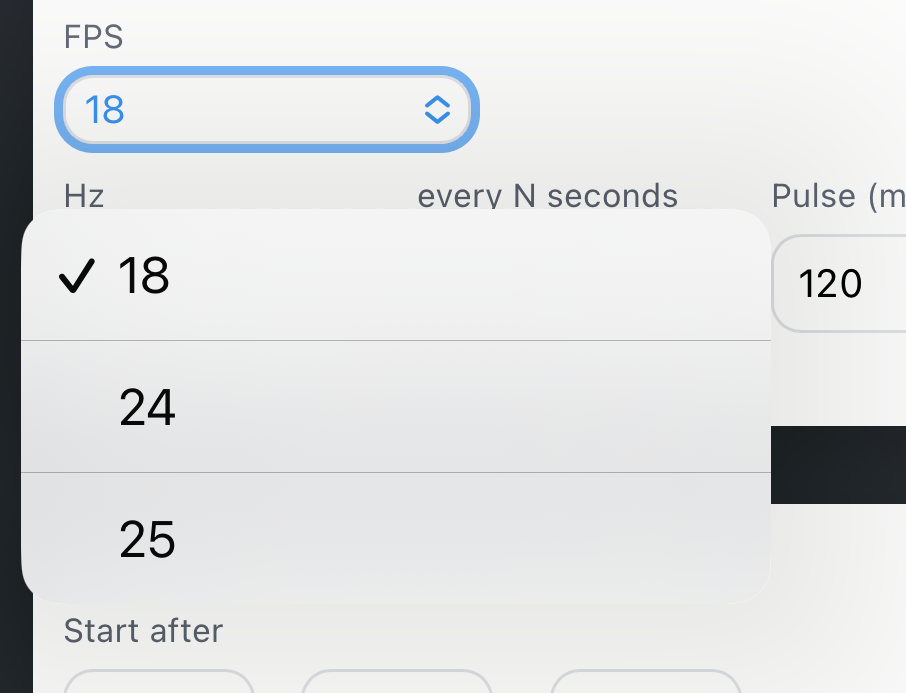Viewport: 906px width, 693px height.
Task: Click the blank area right of FPS dropdown
Action: tap(690, 109)
